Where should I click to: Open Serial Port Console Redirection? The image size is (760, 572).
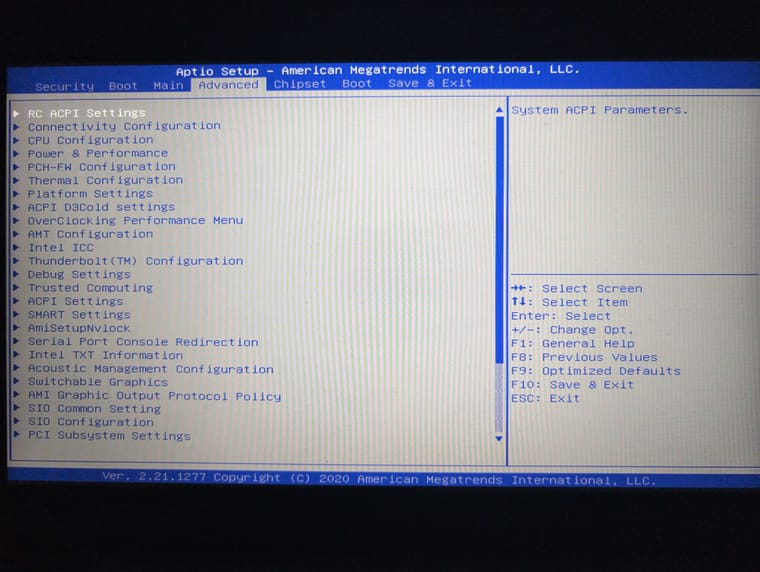pyautogui.click(x=143, y=342)
